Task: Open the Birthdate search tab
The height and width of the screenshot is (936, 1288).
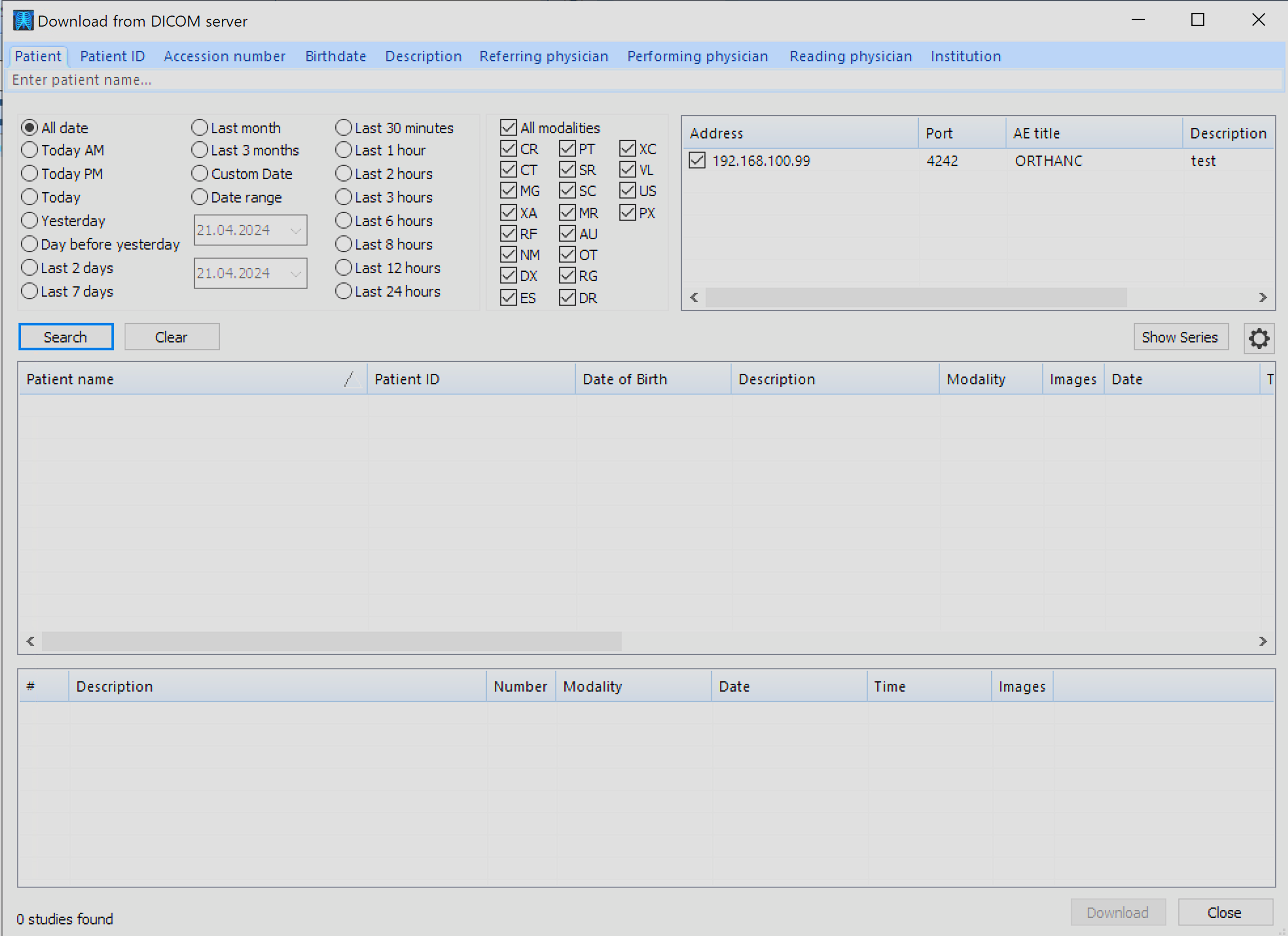Action: 336,56
